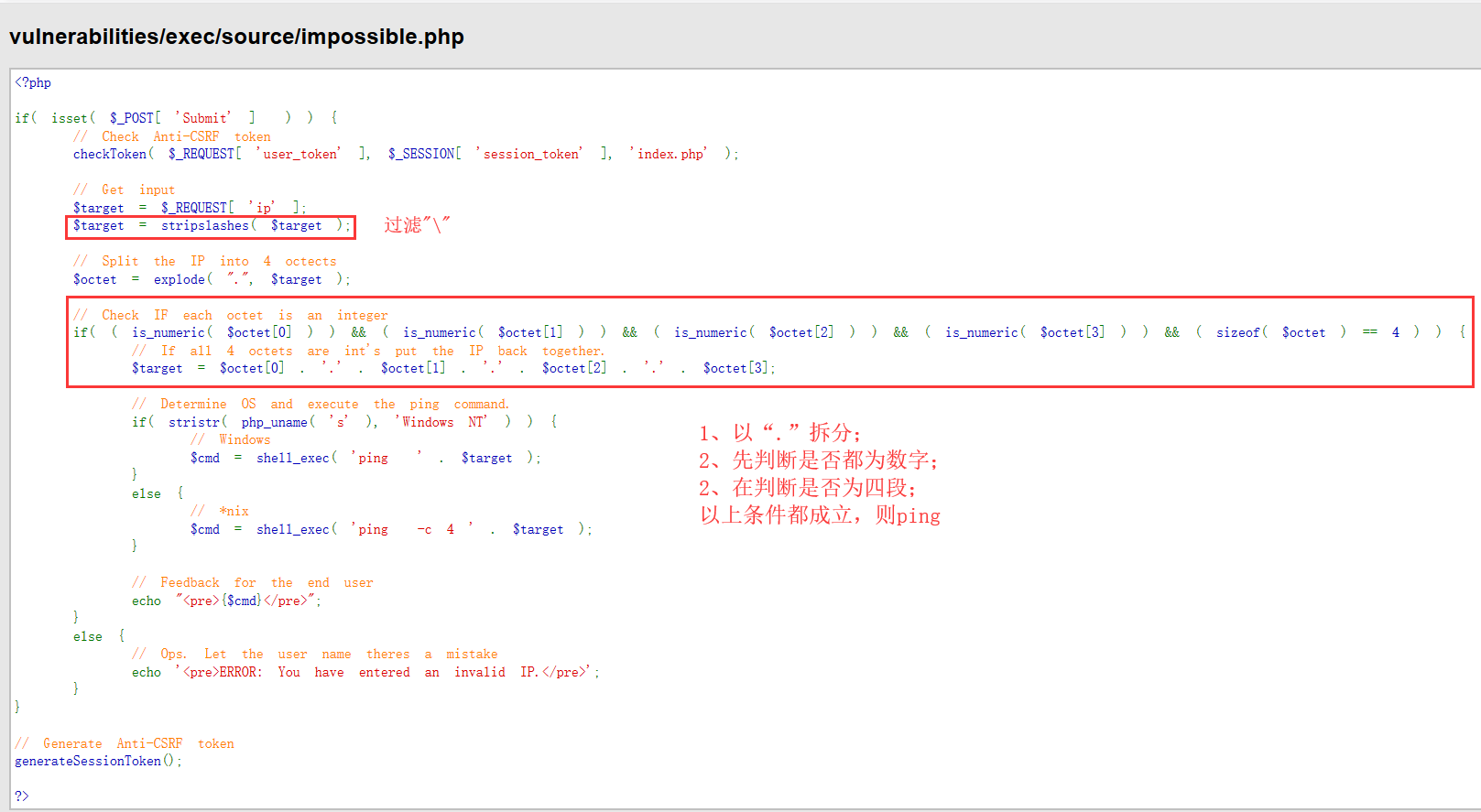1481x812 pixels.
Task: Click the 'Generate Anti-CSRF token' comment
Action: click(125, 743)
